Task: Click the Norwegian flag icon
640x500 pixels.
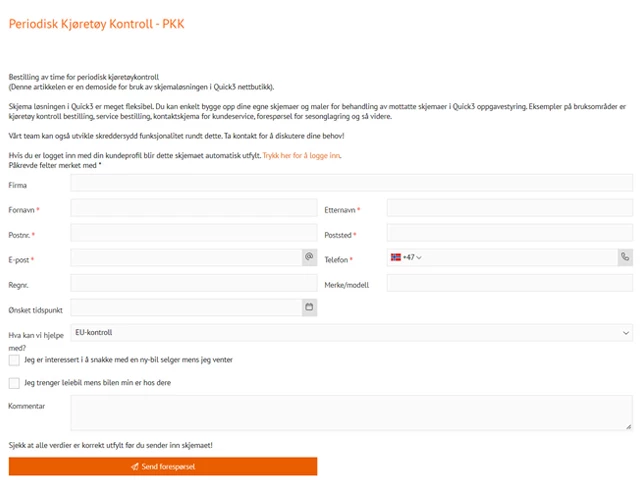Action: pos(395,258)
